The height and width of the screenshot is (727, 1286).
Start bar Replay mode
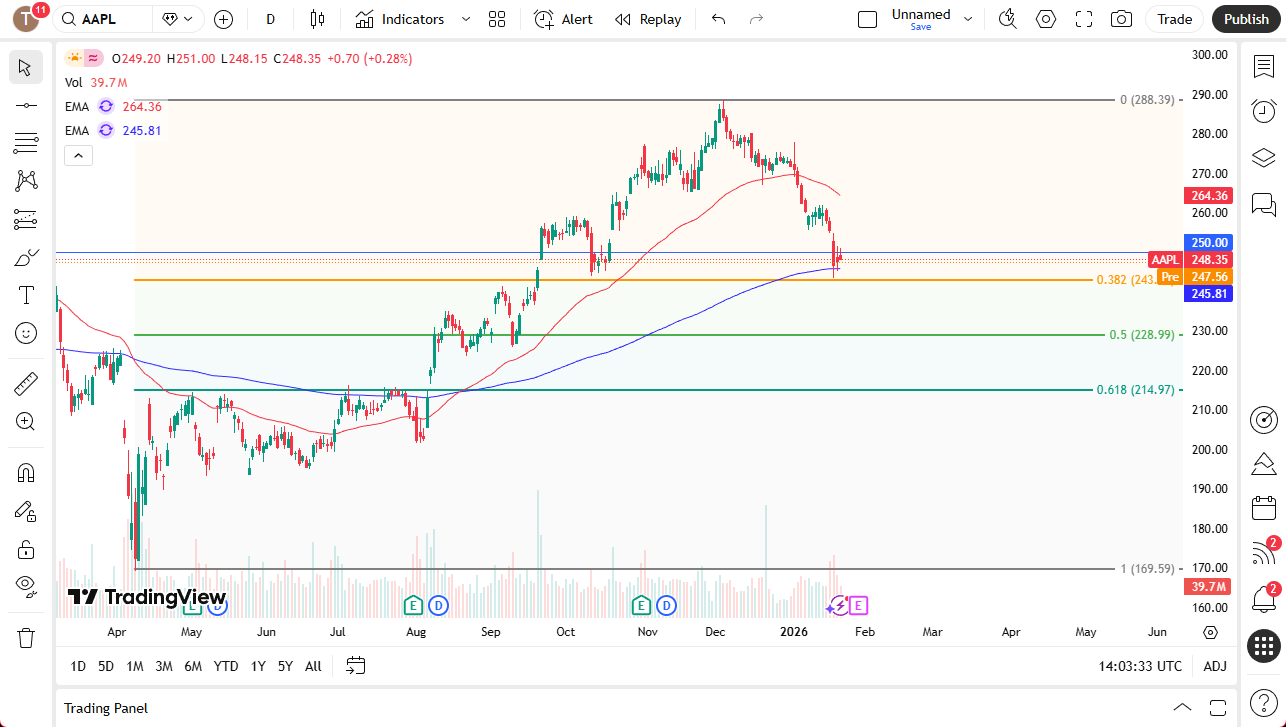click(x=648, y=19)
